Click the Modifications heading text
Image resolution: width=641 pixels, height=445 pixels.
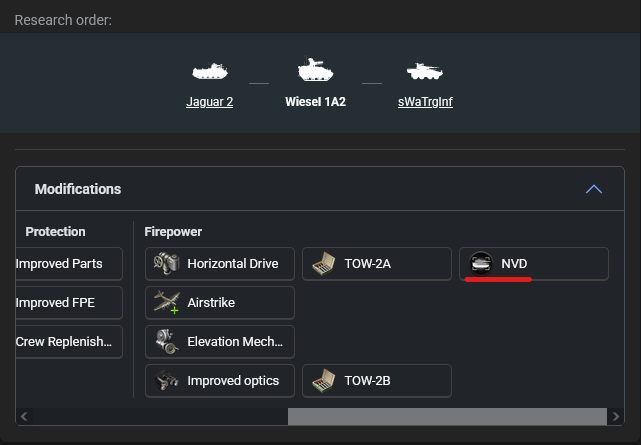coord(78,189)
